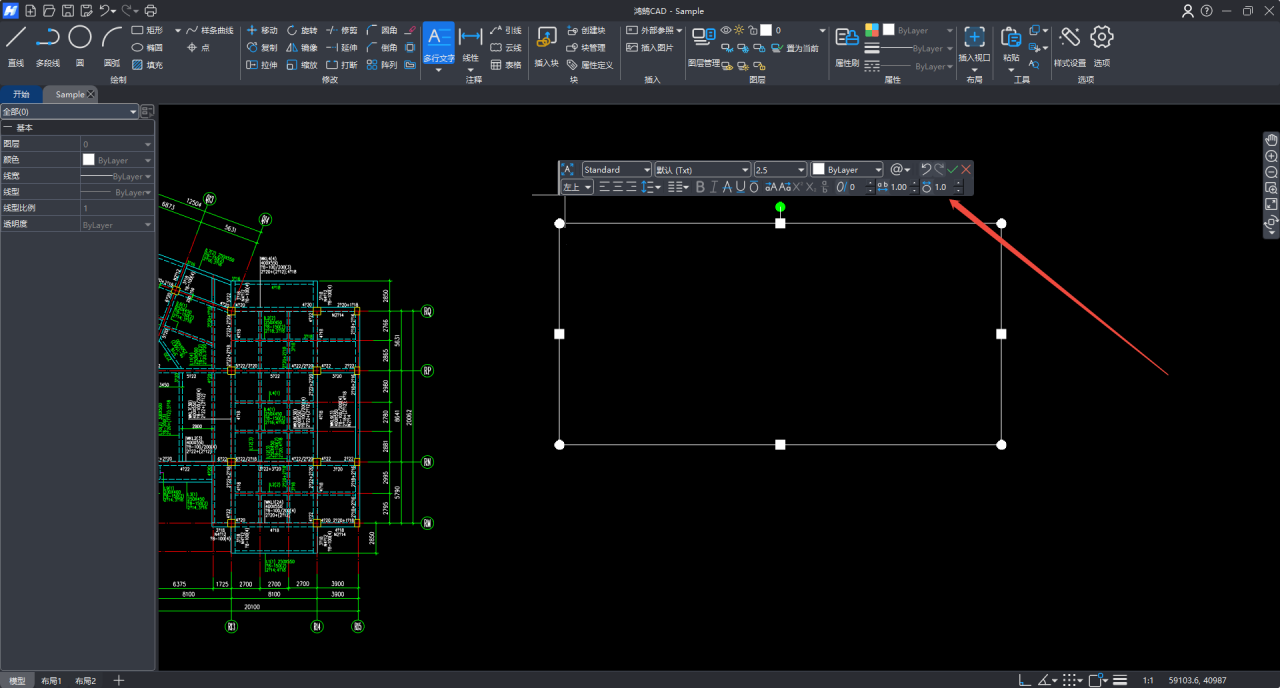The height and width of the screenshot is (688, 1280).
Task: Toggle italic in text formatting toolbar
Action: [713, 187]
